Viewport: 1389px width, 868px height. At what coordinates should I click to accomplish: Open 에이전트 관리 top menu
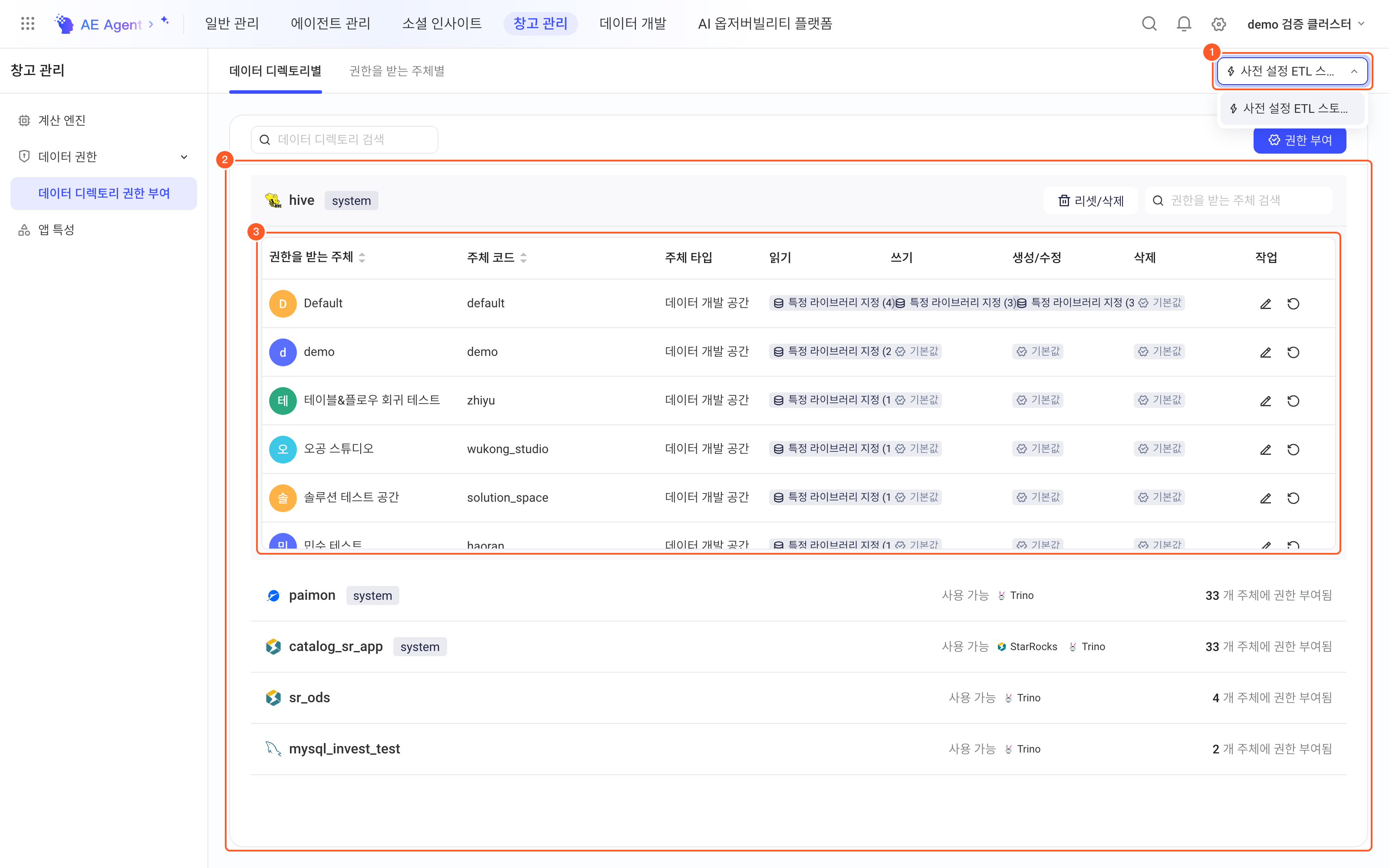tap(330, 23)
